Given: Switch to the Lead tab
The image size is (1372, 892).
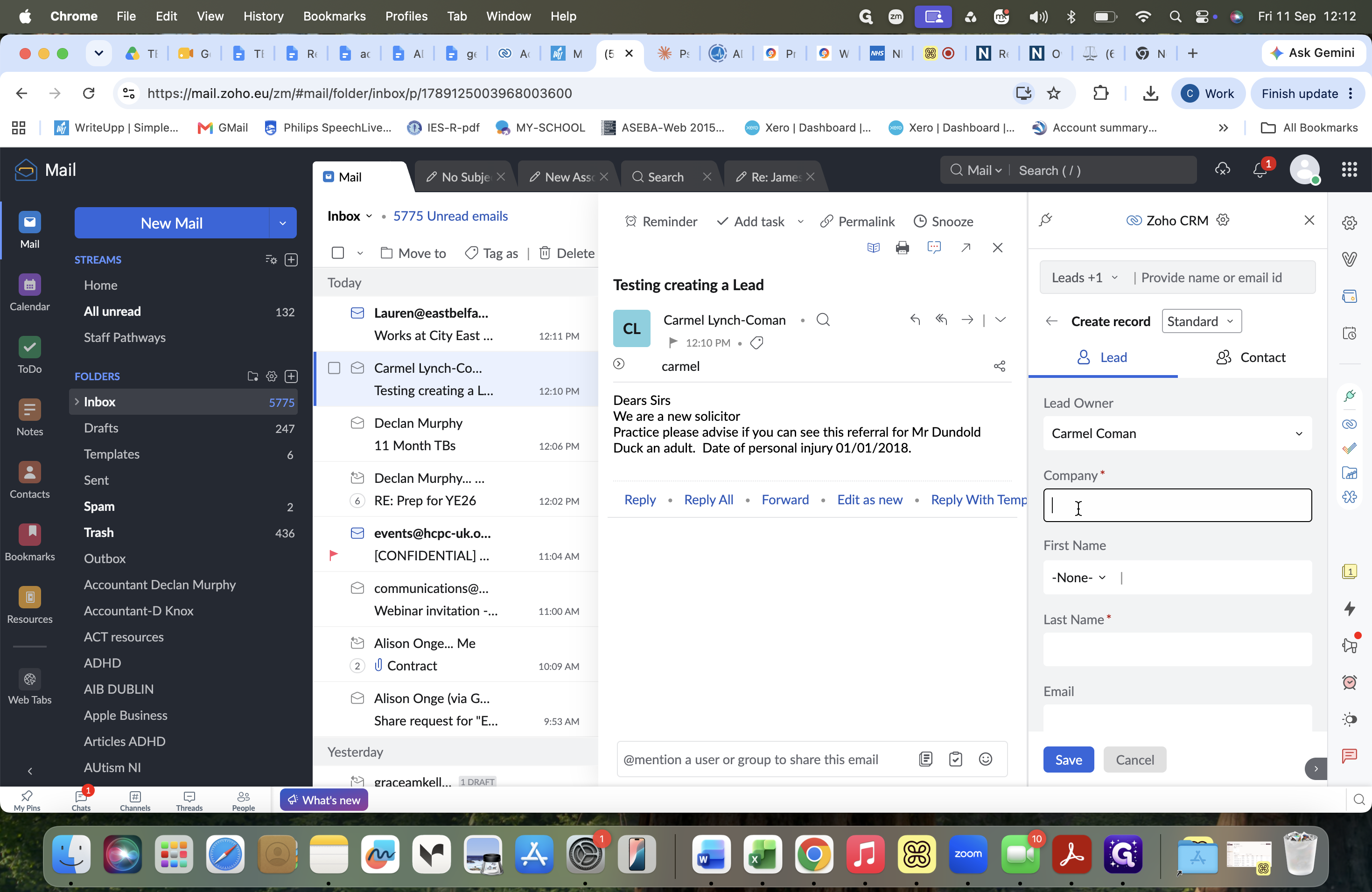Looking at the screenshot, I should coord(1102,357).
